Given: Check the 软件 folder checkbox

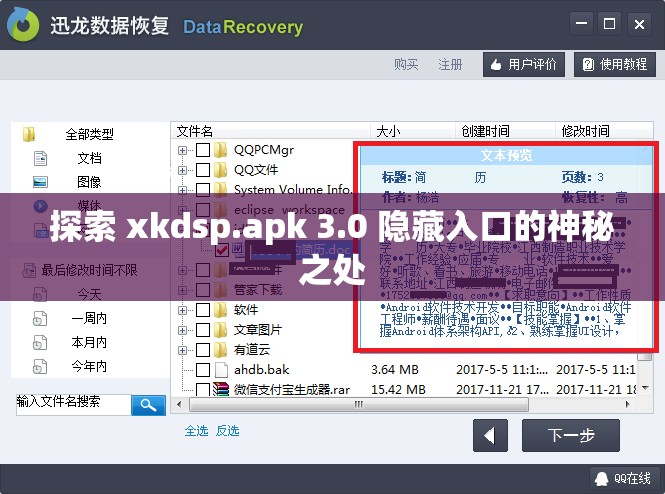Looking at the screenshot, I should [203, 310].
